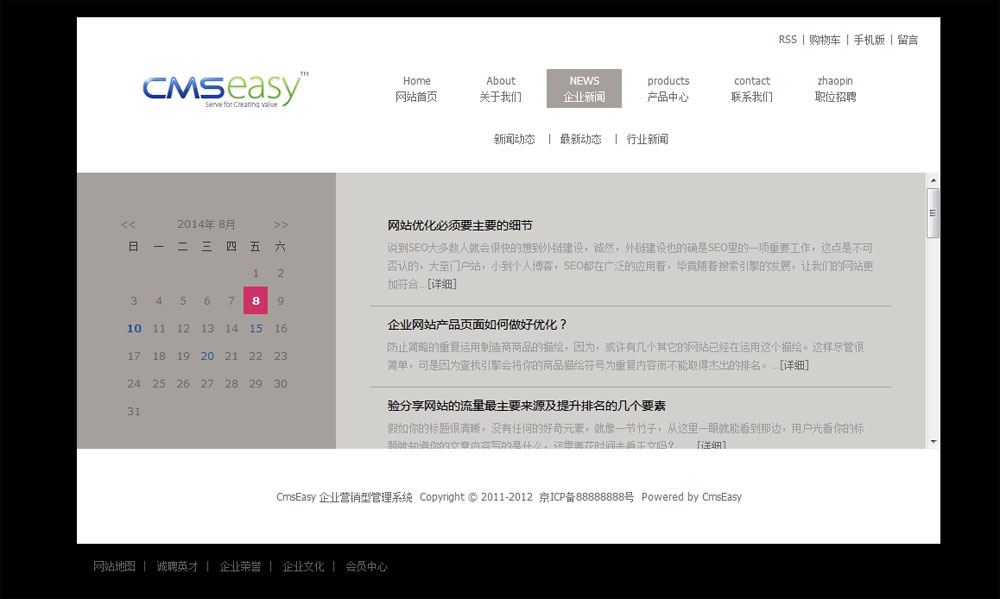Click 企业文化 in footer links
The height and width of the screenshot is (599, 1000).
[303, 567]
